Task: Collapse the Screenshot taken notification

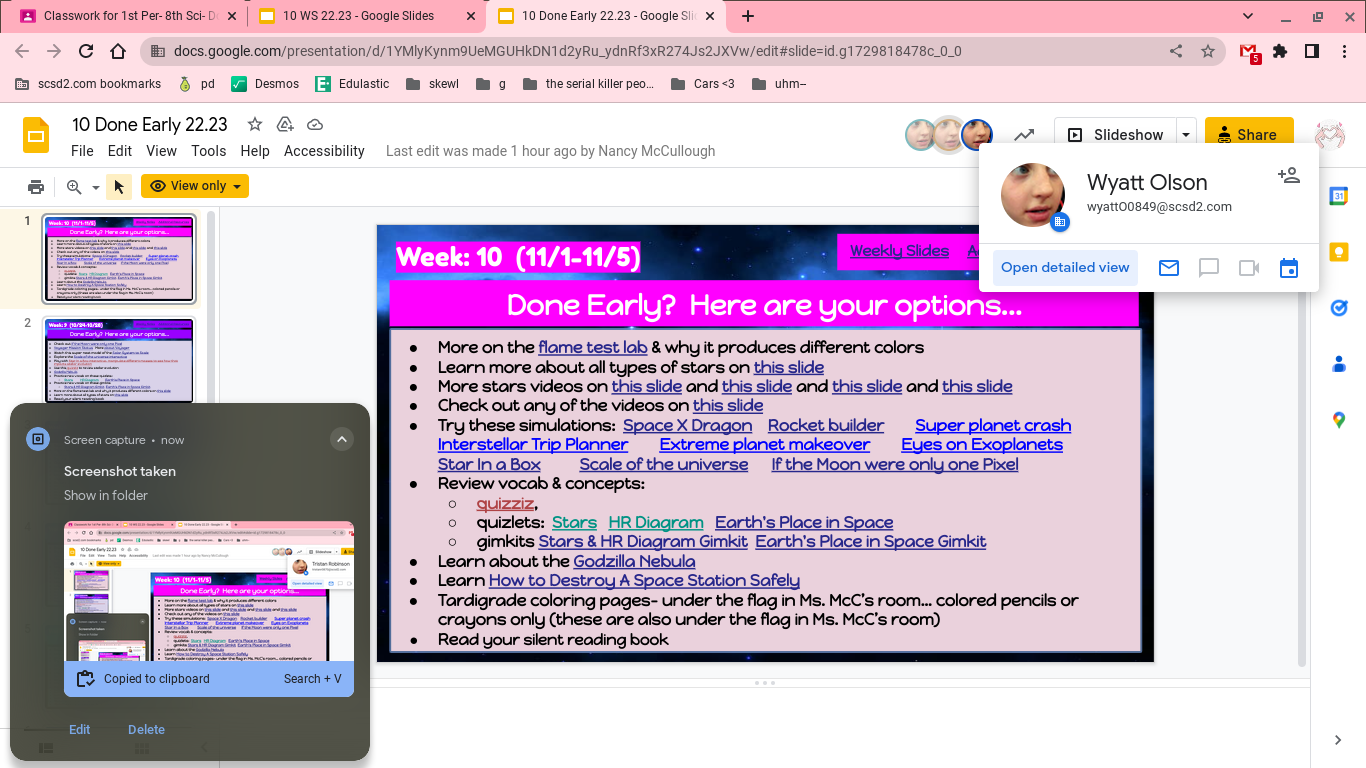Action: 342,439
